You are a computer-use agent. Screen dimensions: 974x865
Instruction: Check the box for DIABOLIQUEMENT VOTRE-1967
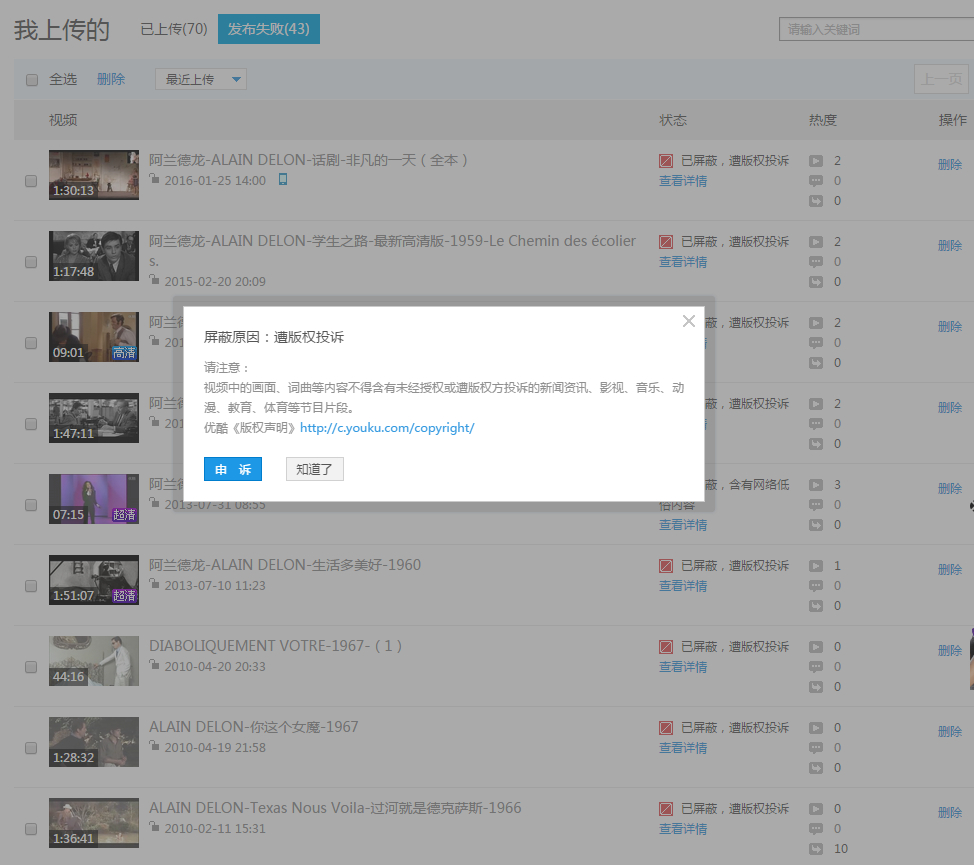(31, 667)
